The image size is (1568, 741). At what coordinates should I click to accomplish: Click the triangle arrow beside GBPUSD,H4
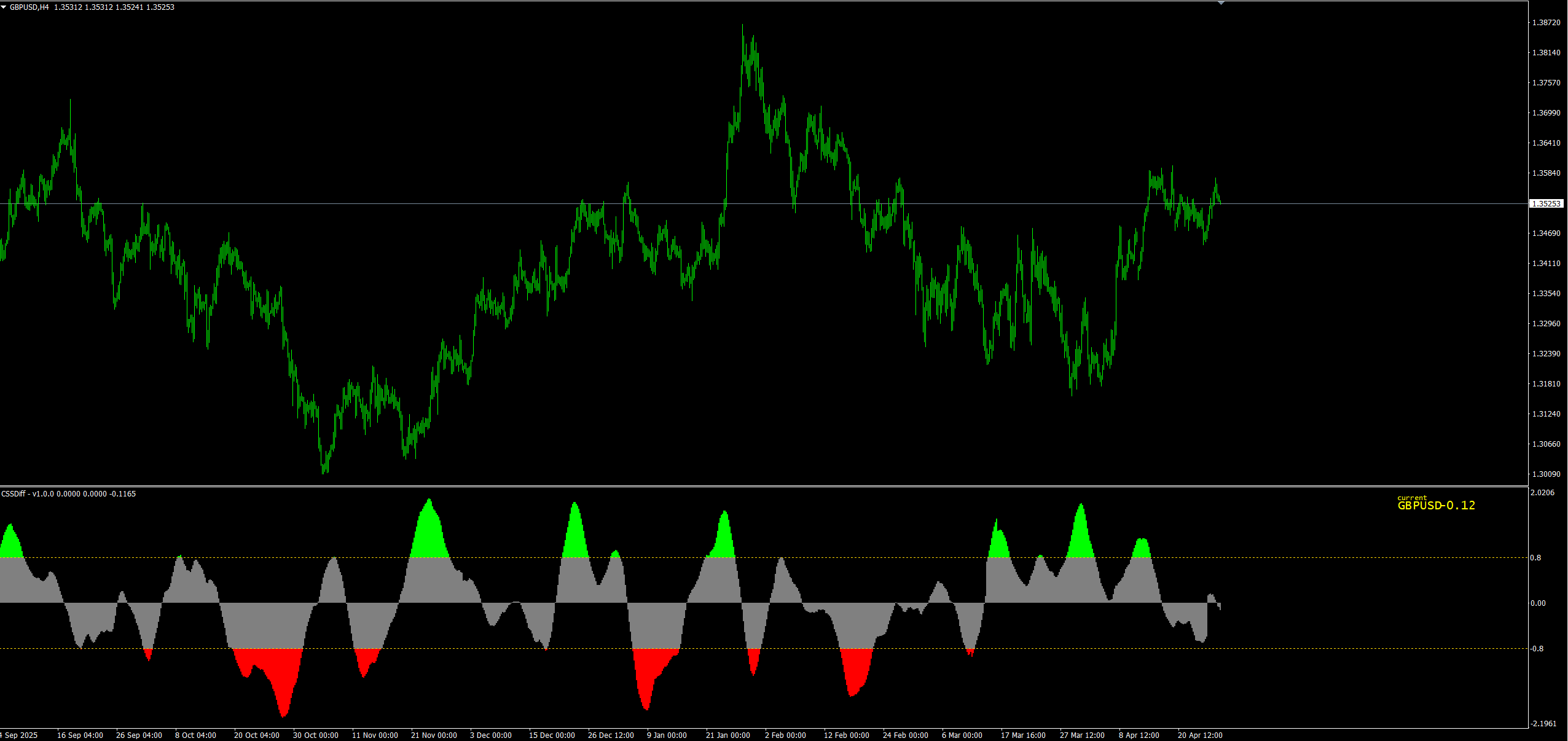[x=4, y=7]
